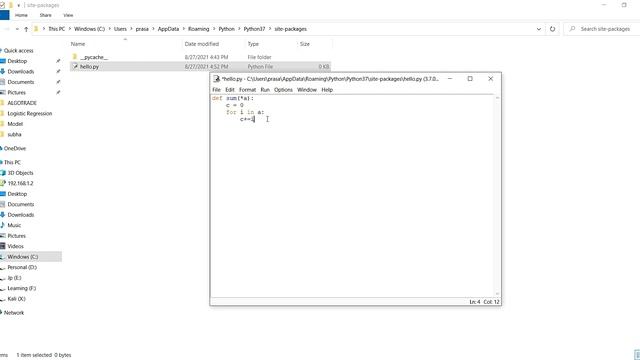
Task: Open 3D Objects under This PC
Action: tap(20, 173)
